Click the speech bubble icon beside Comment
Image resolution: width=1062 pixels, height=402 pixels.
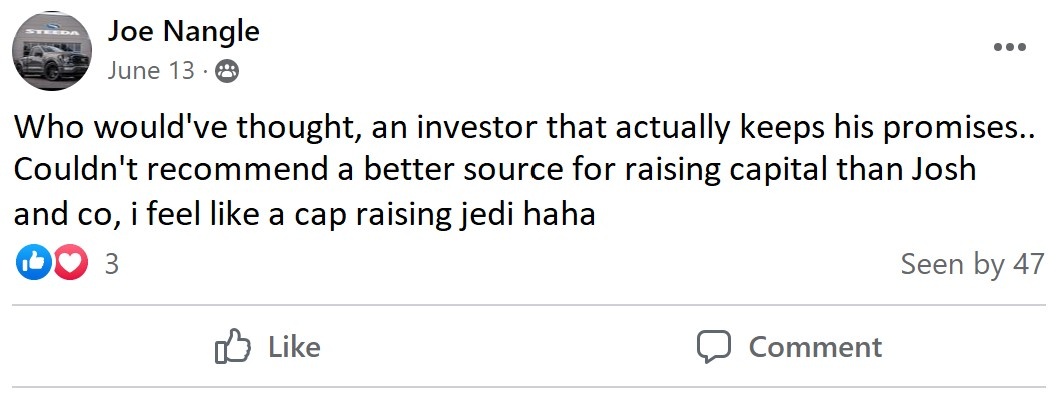(x=714, y=347)
